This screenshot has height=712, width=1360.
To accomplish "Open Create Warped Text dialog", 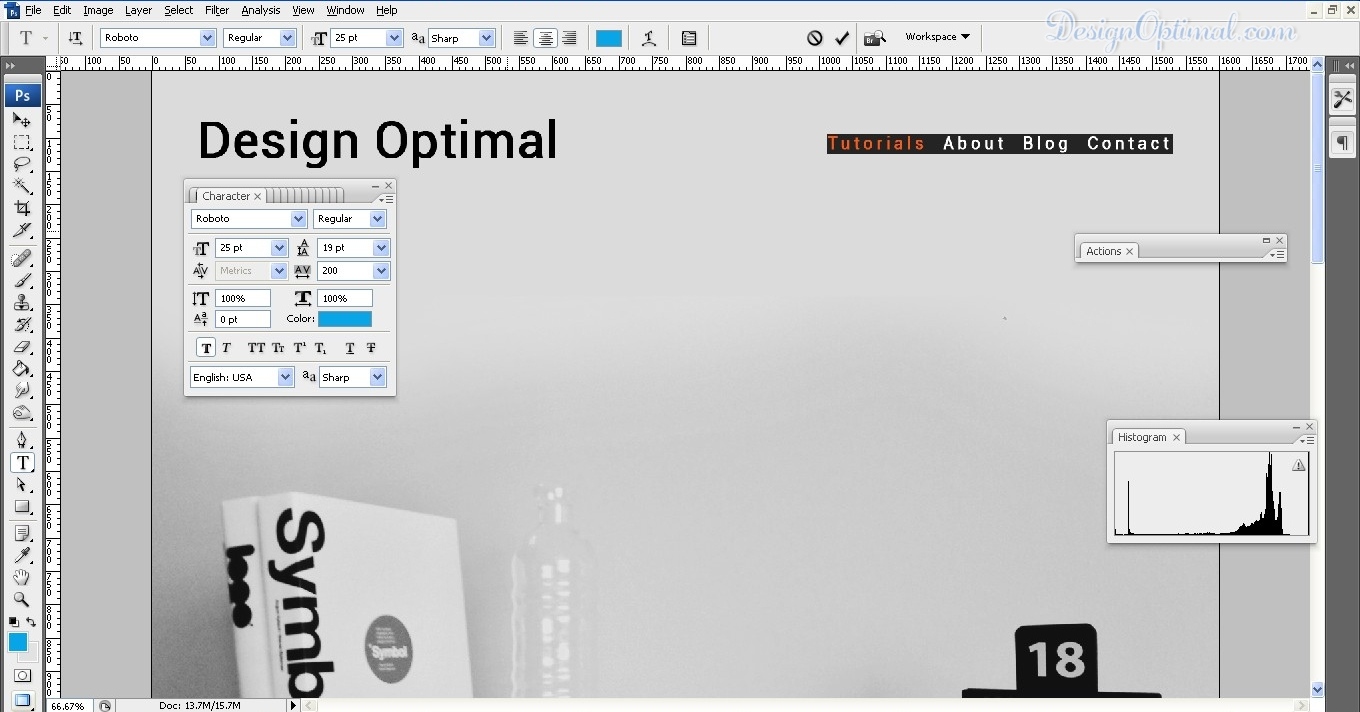I will point(650,38).
